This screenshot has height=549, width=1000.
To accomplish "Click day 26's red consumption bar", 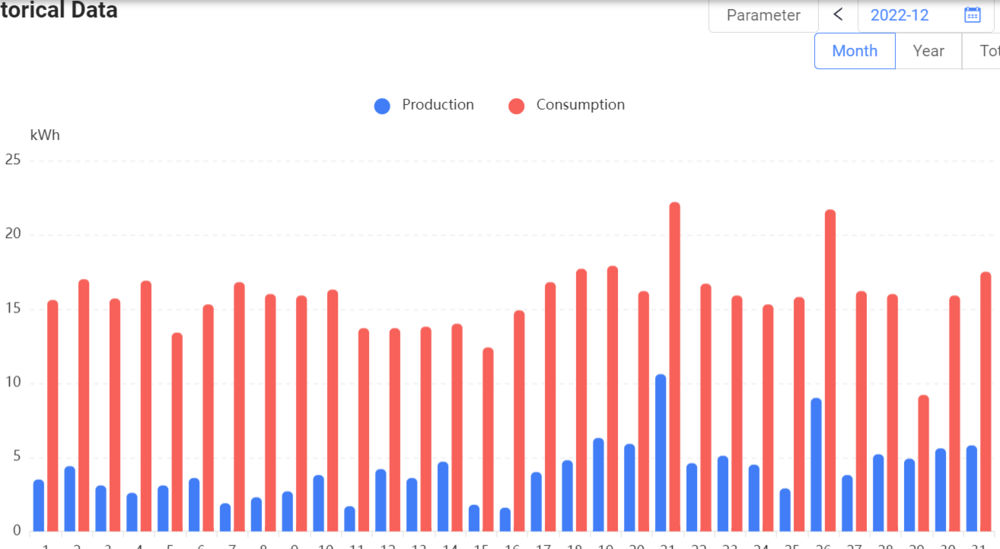I will pos(830,370).
